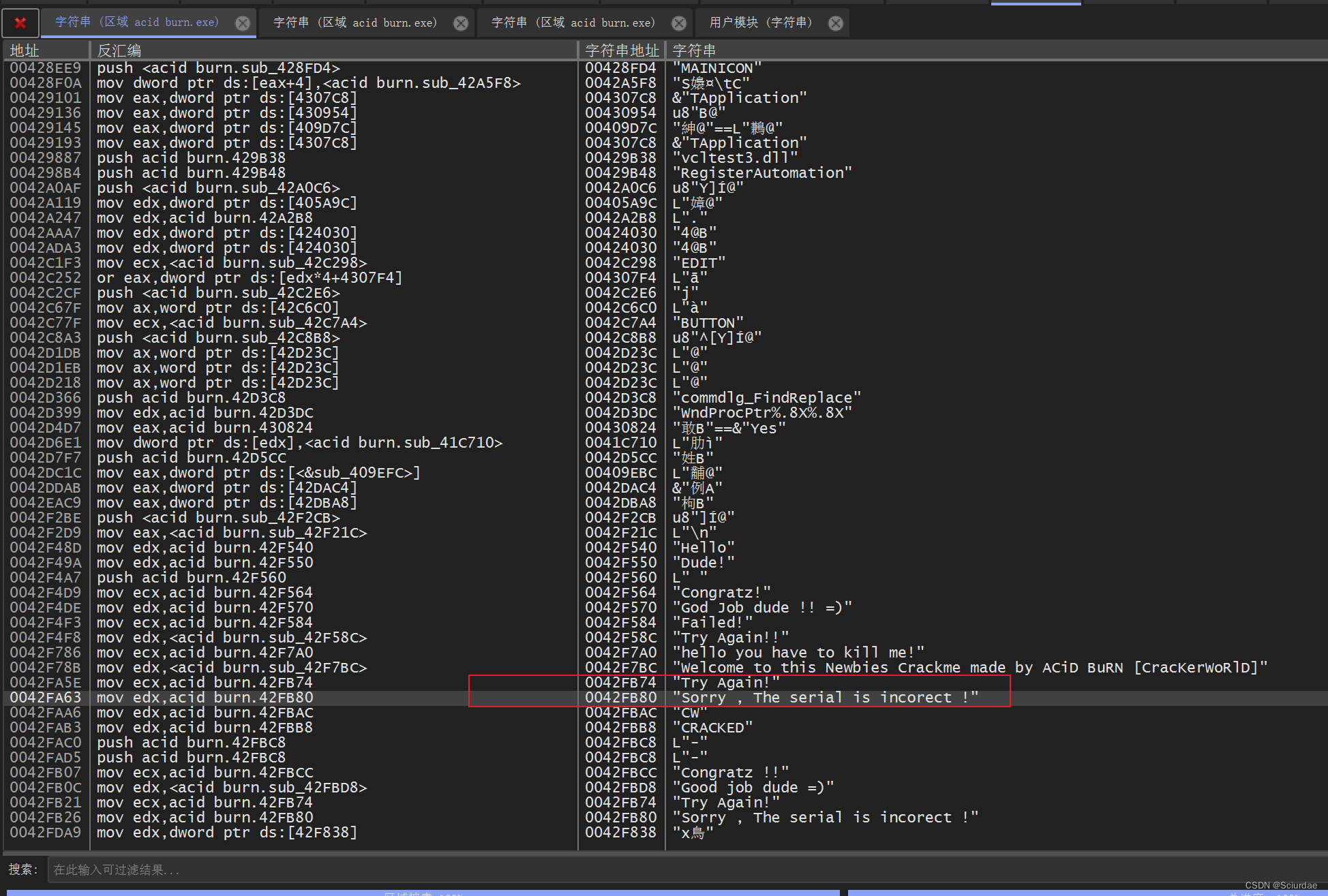
Task: Click the "CRACKED" string entry
Action: (712, 728)
